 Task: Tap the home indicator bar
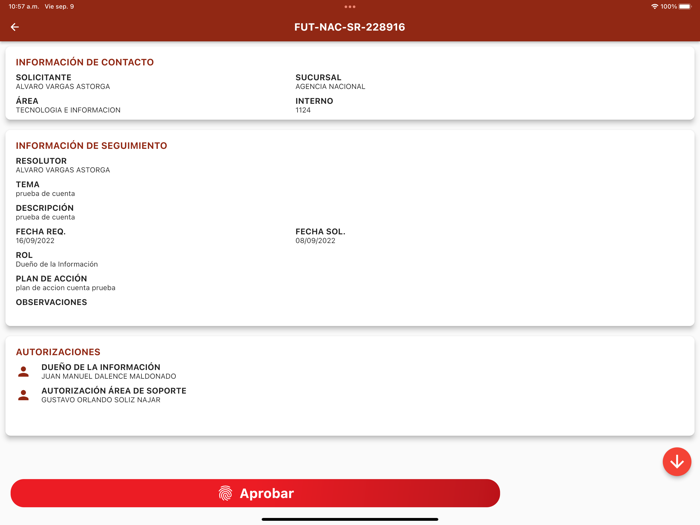click(350, 519)
